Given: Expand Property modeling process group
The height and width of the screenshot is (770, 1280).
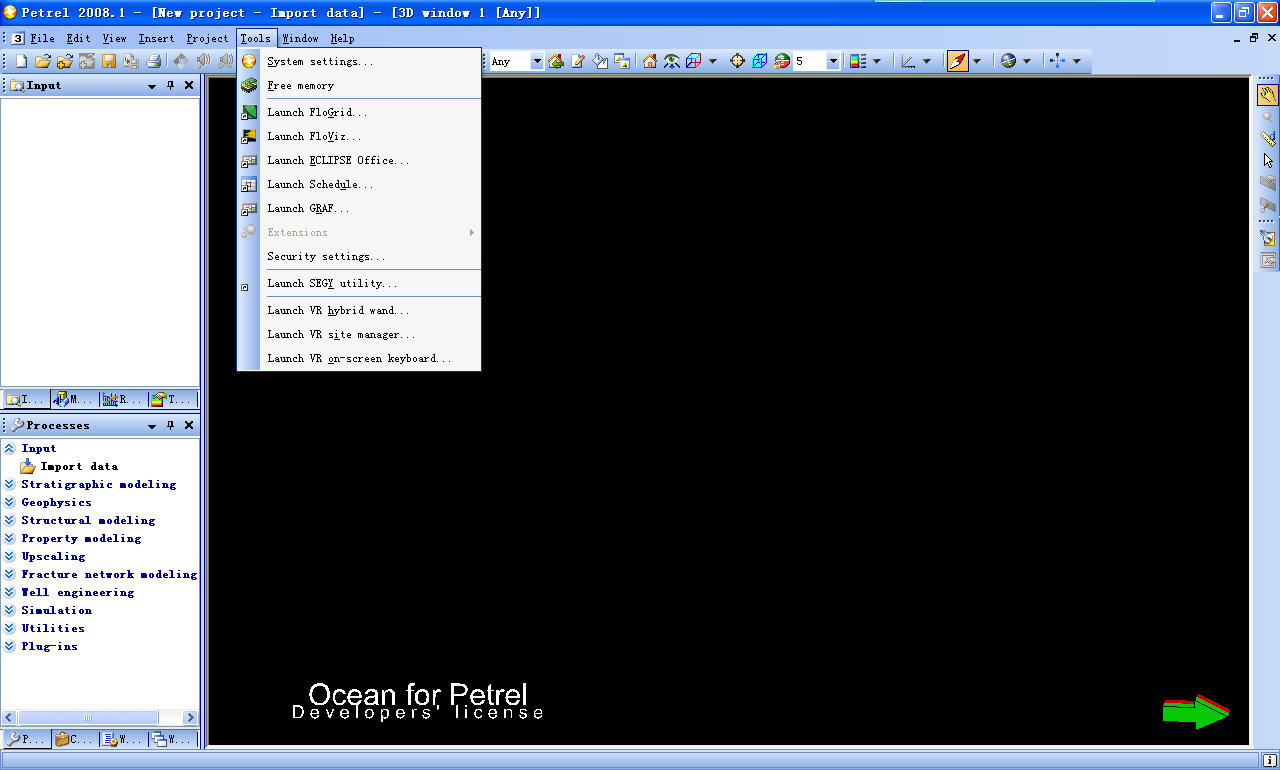Looking at the screenshot, I should pyautogui.click(x=9, y=539).
